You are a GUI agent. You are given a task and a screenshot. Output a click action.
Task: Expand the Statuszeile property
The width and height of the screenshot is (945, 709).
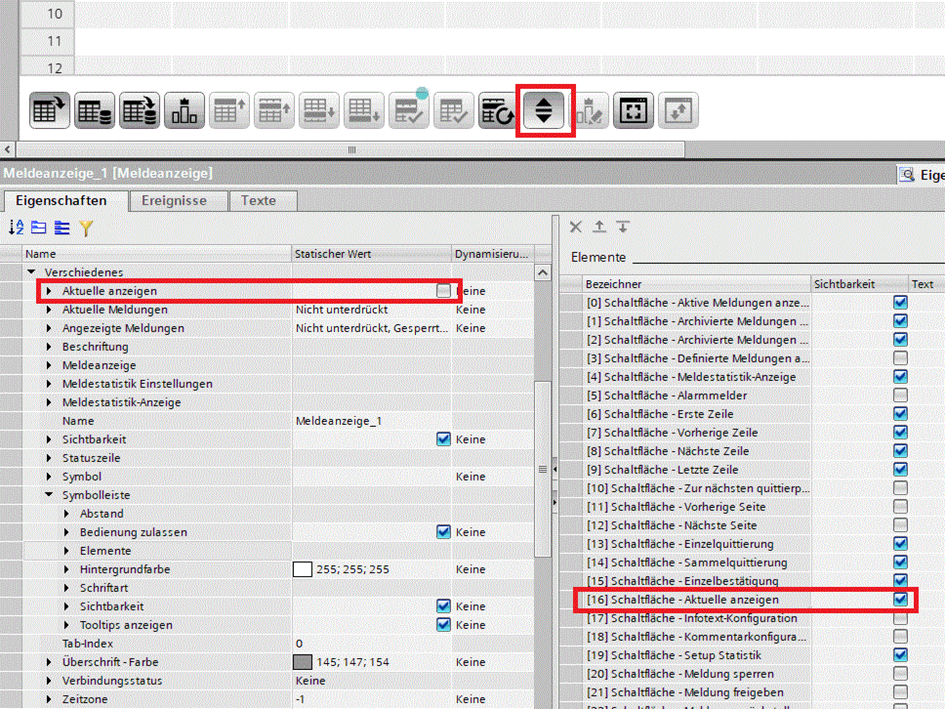[x=49, y=458]
